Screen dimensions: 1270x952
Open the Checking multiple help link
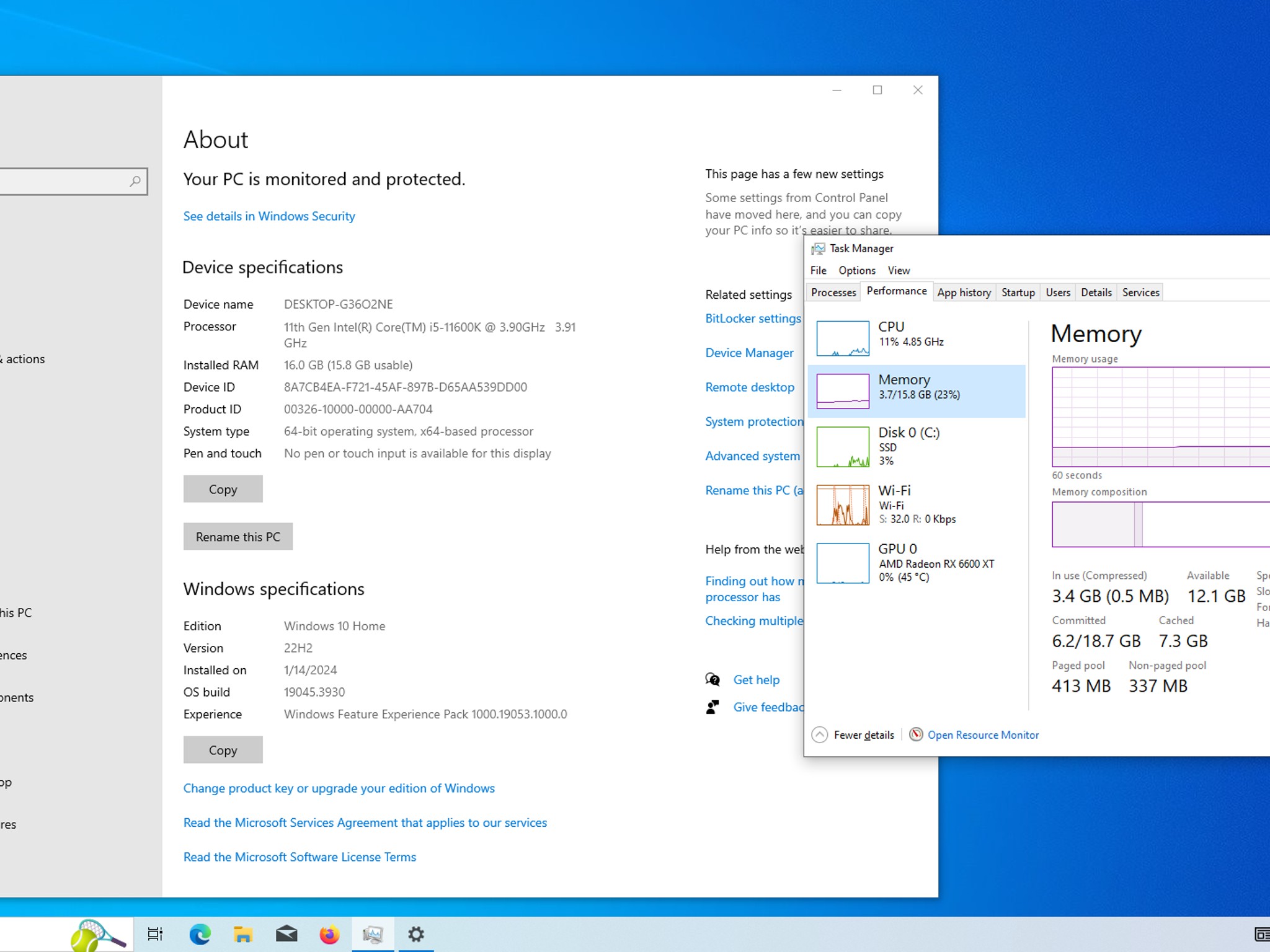click(754, 621)
